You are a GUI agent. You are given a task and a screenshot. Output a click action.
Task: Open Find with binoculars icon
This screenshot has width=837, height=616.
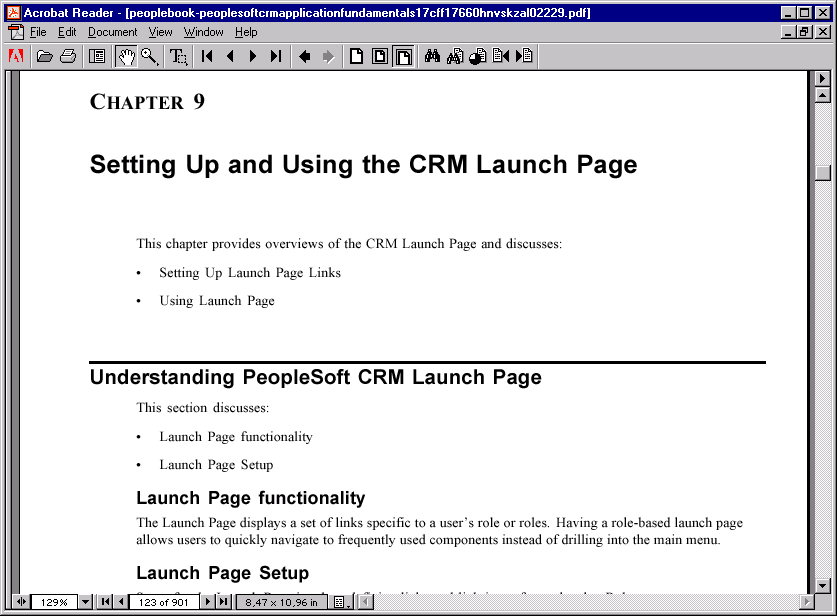point(432,56)
